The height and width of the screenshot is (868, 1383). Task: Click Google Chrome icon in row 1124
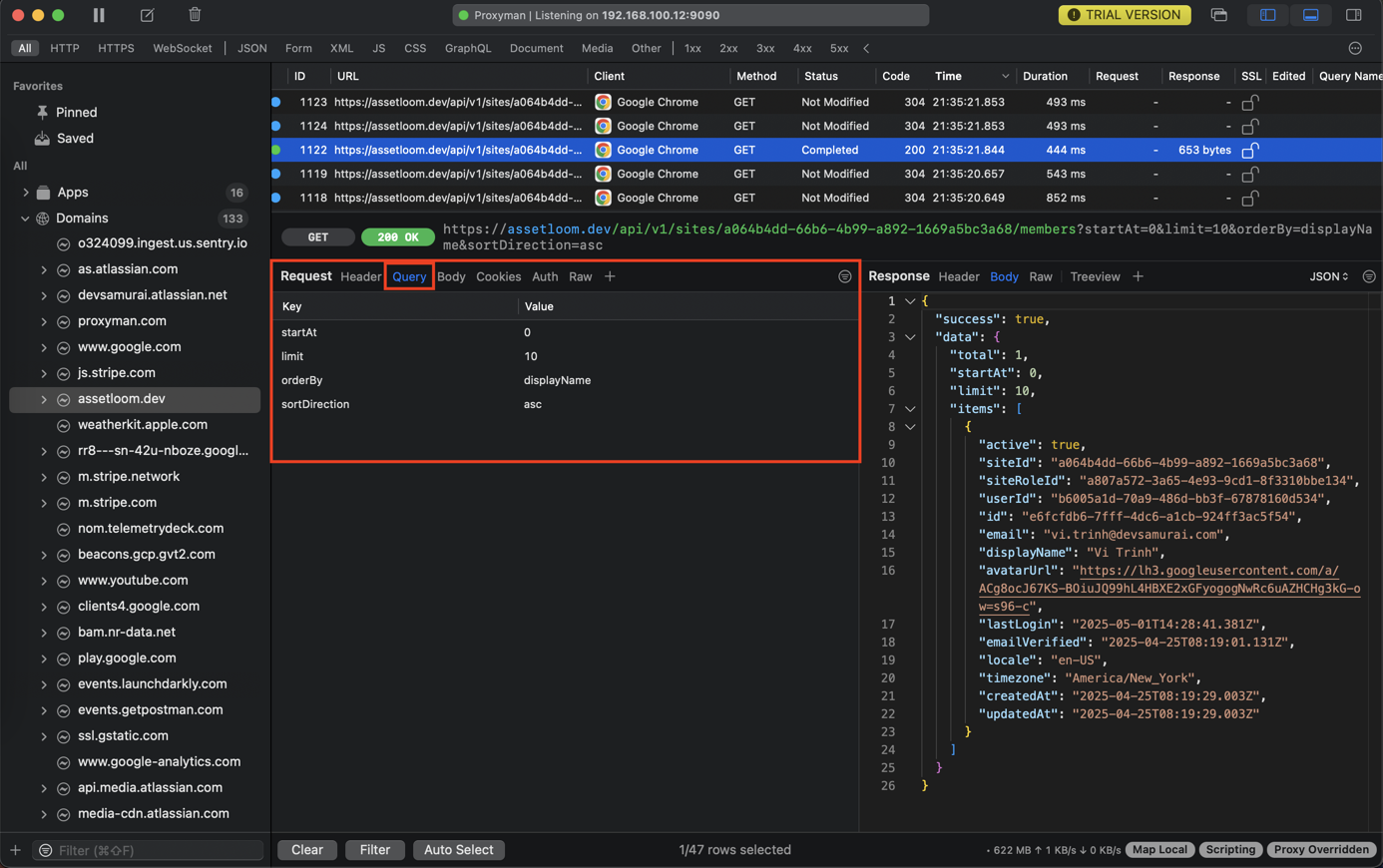(x=603, y=126)
